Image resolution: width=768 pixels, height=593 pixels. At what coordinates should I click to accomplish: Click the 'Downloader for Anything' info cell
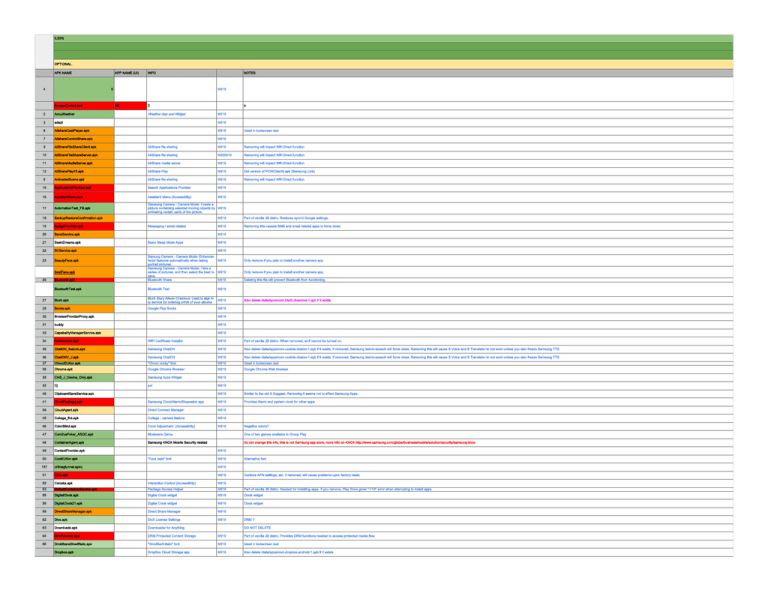(x=181, y=528)
